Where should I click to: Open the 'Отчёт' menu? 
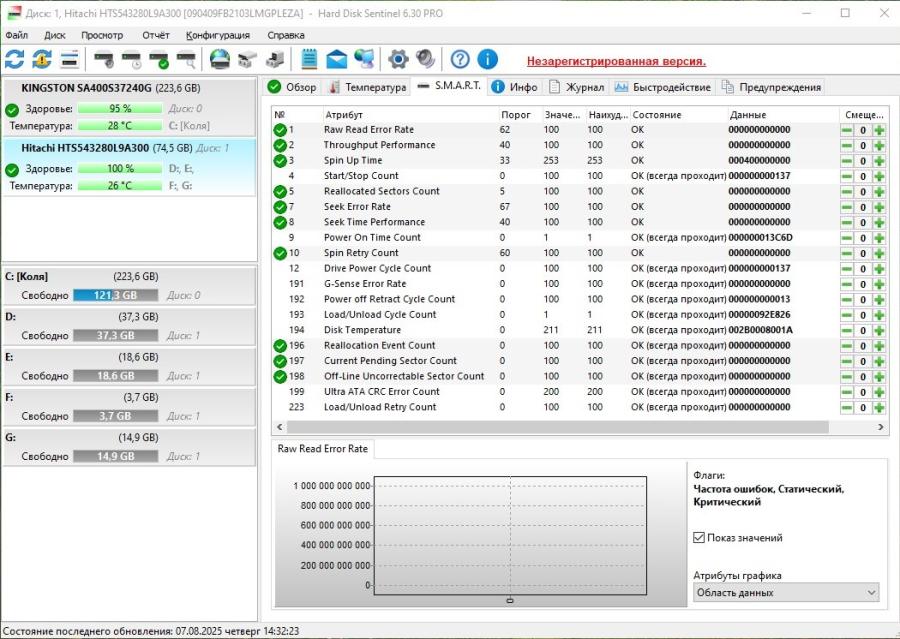point(155,35)
